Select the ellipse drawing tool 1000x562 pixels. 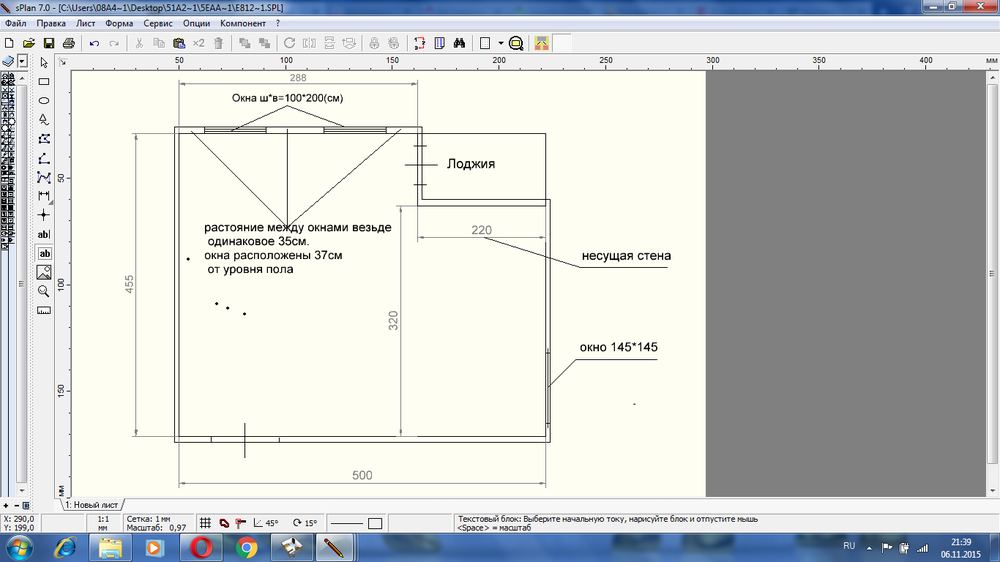[x=44, y=100]
